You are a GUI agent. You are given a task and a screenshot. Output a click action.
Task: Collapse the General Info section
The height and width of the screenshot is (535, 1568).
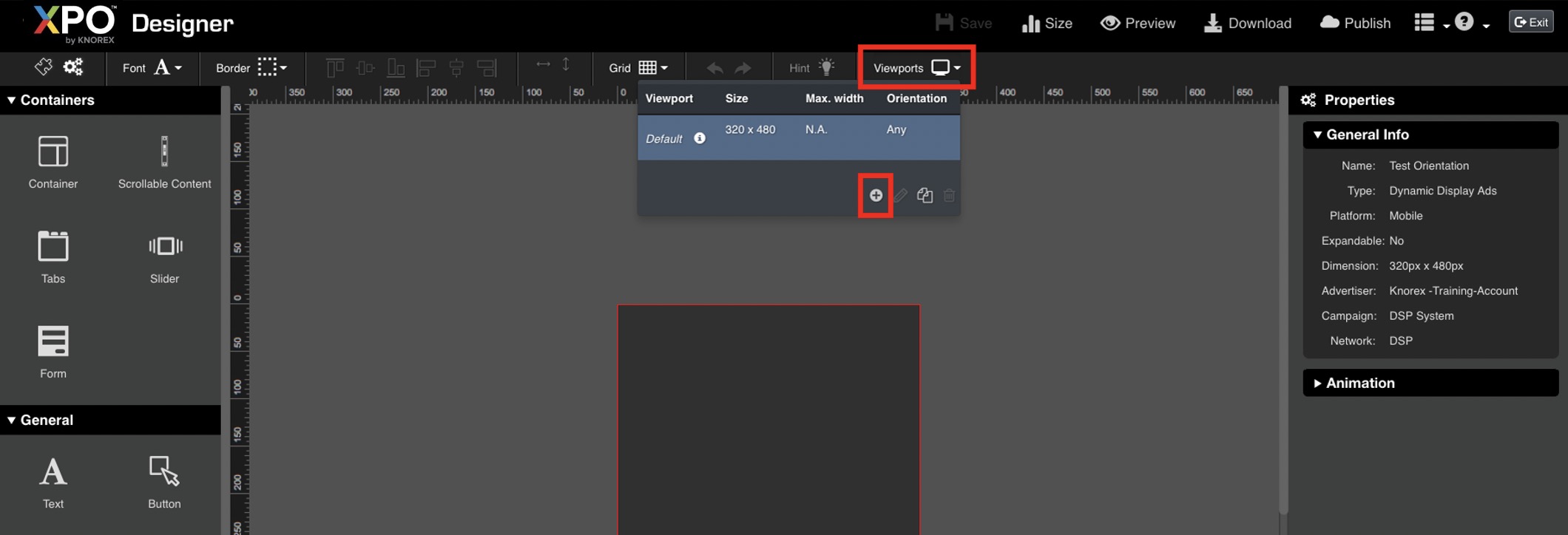point(1366,134)
